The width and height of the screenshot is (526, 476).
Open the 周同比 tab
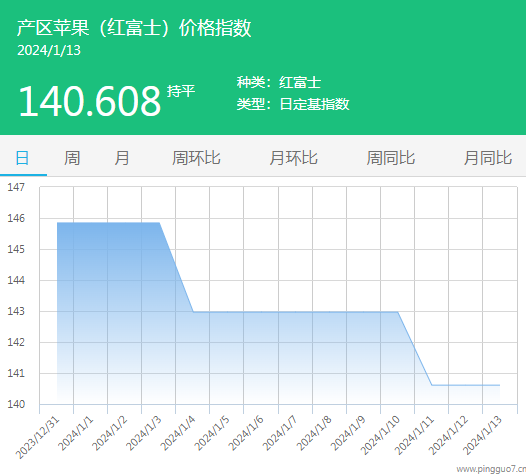click(391, 158)
